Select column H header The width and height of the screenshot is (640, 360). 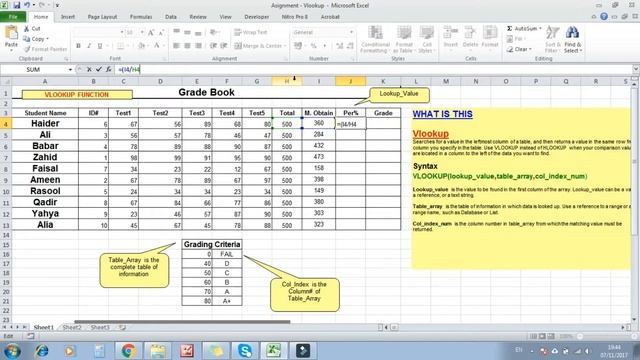point(287,81)
